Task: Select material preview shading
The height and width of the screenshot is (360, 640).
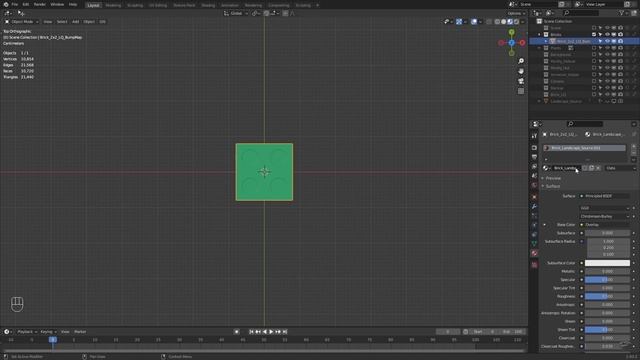Action: tap(510, 22)
